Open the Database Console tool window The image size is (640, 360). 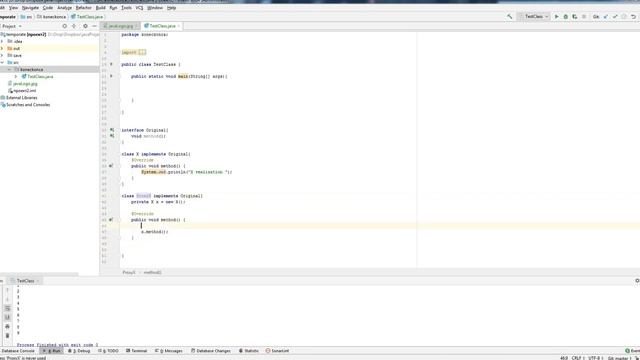[x=18, y=351]
